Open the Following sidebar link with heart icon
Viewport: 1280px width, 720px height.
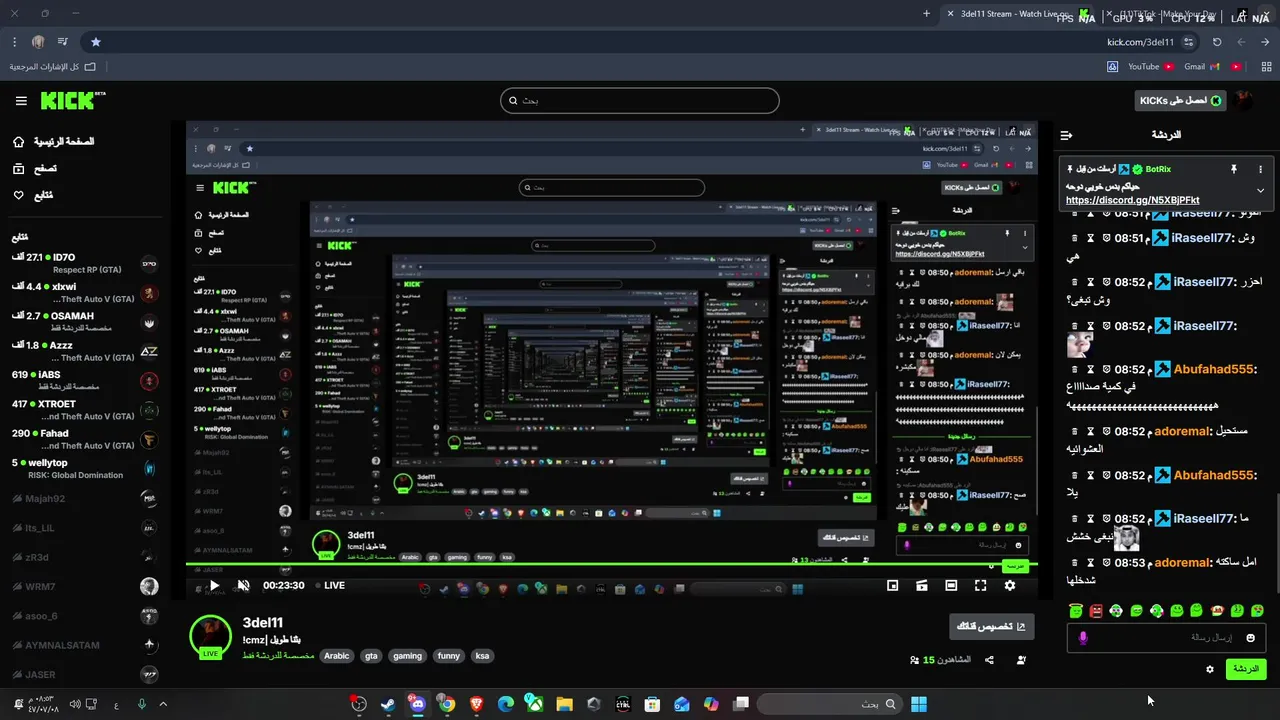(x=33, y=195)
